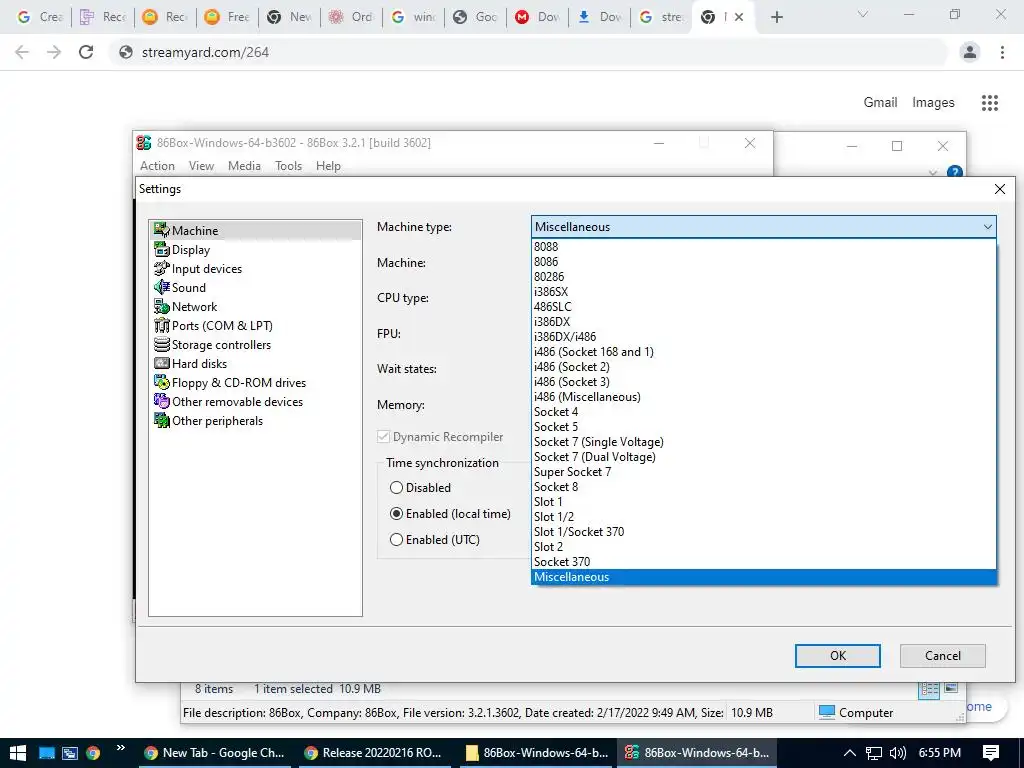Click the browser forward arrow
The image size is (1024, 768).
point(54,52)
